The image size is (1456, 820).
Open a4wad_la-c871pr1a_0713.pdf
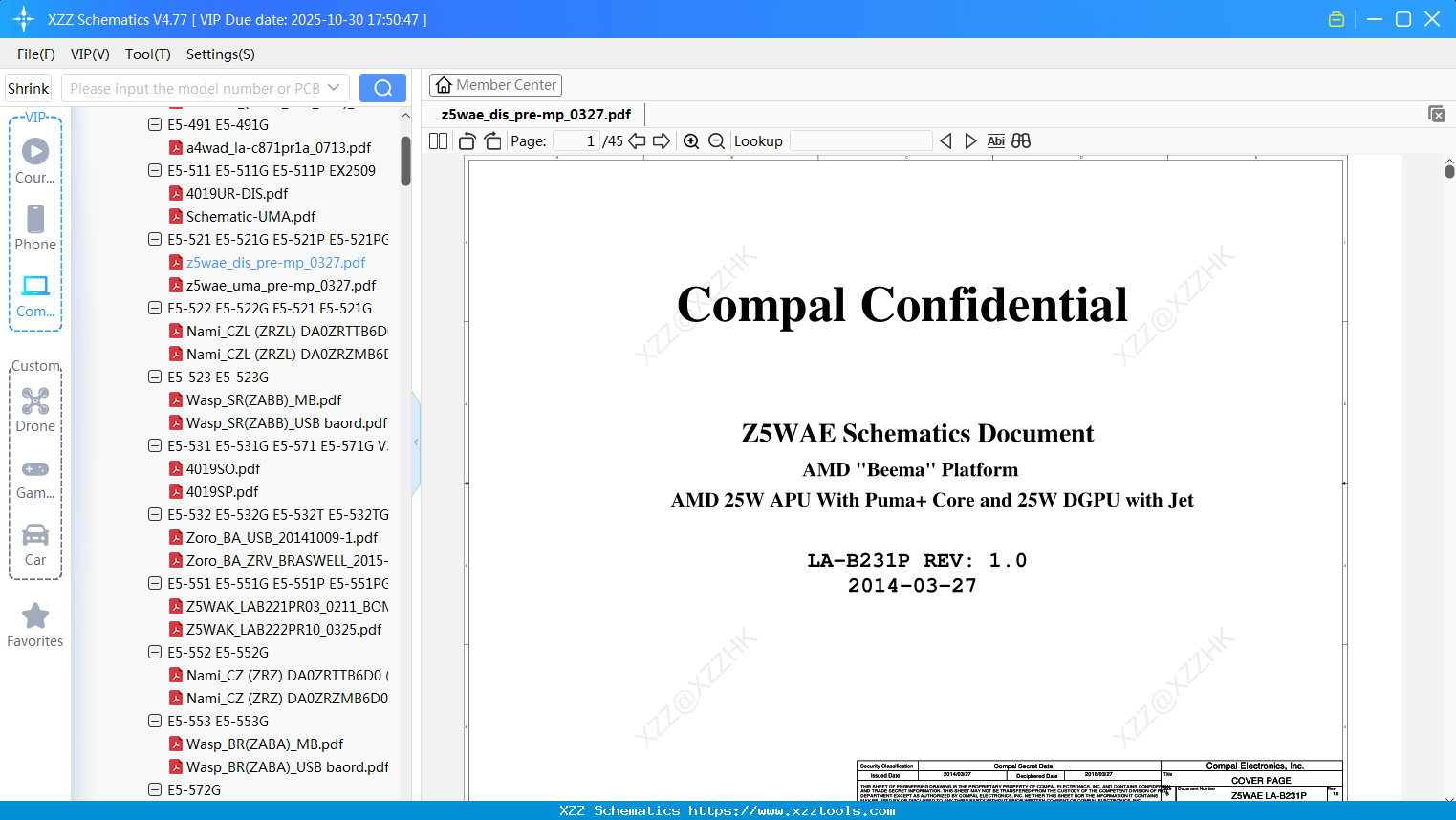278,147
